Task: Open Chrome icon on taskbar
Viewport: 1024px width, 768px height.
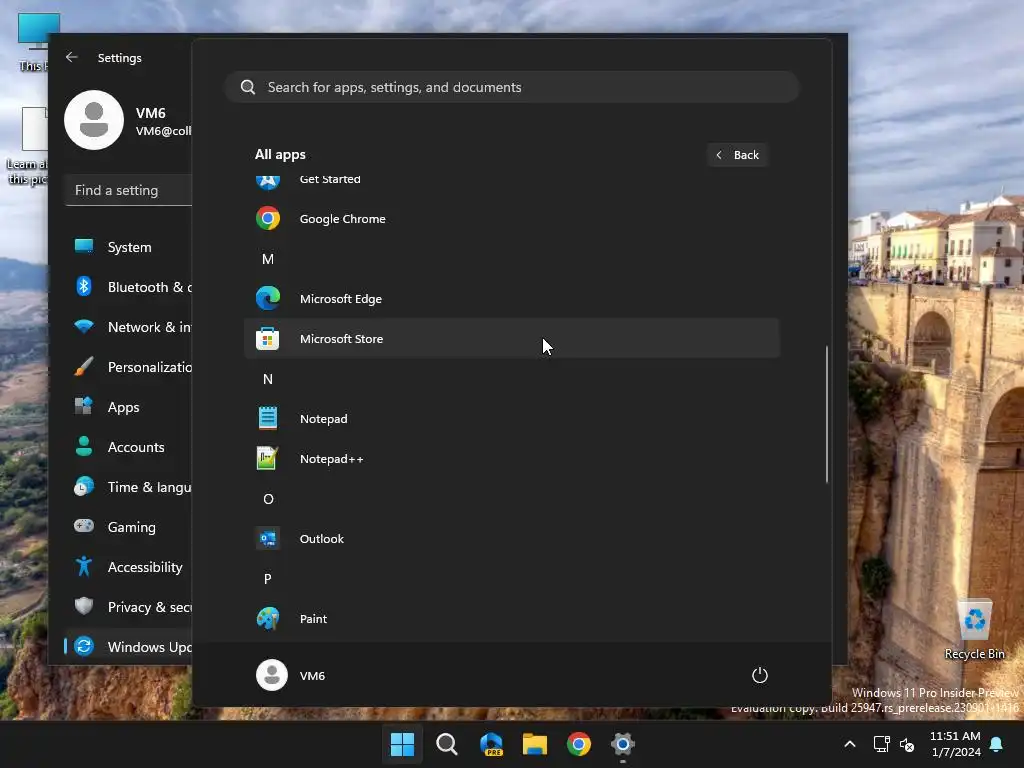Action: tap(579, 744)
